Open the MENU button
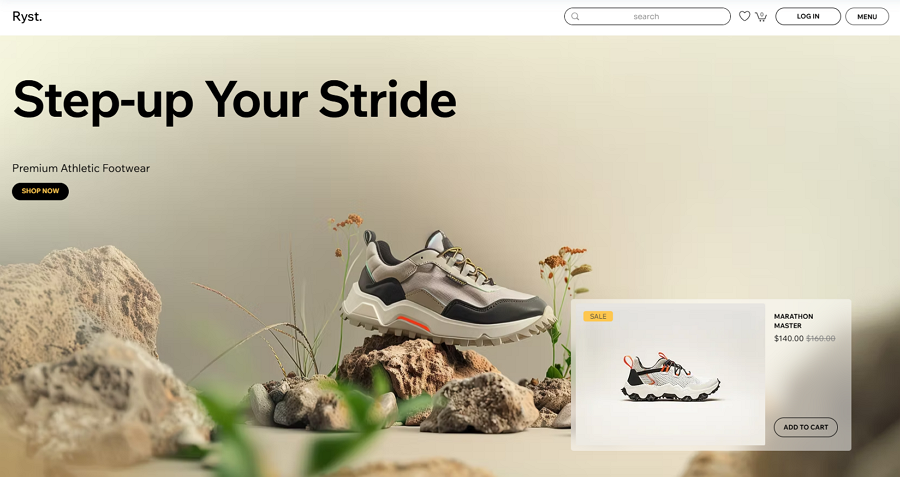The image size is (900, 477). (867, 16)
